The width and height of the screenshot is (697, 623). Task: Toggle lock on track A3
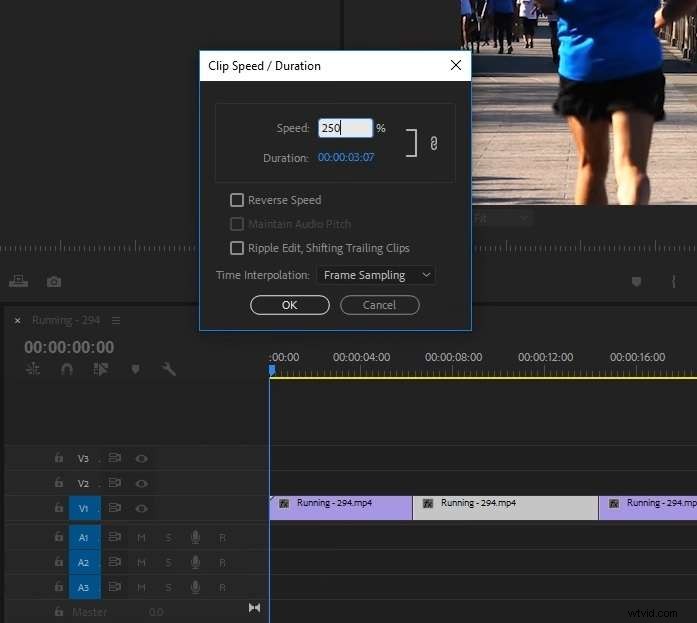59,586
